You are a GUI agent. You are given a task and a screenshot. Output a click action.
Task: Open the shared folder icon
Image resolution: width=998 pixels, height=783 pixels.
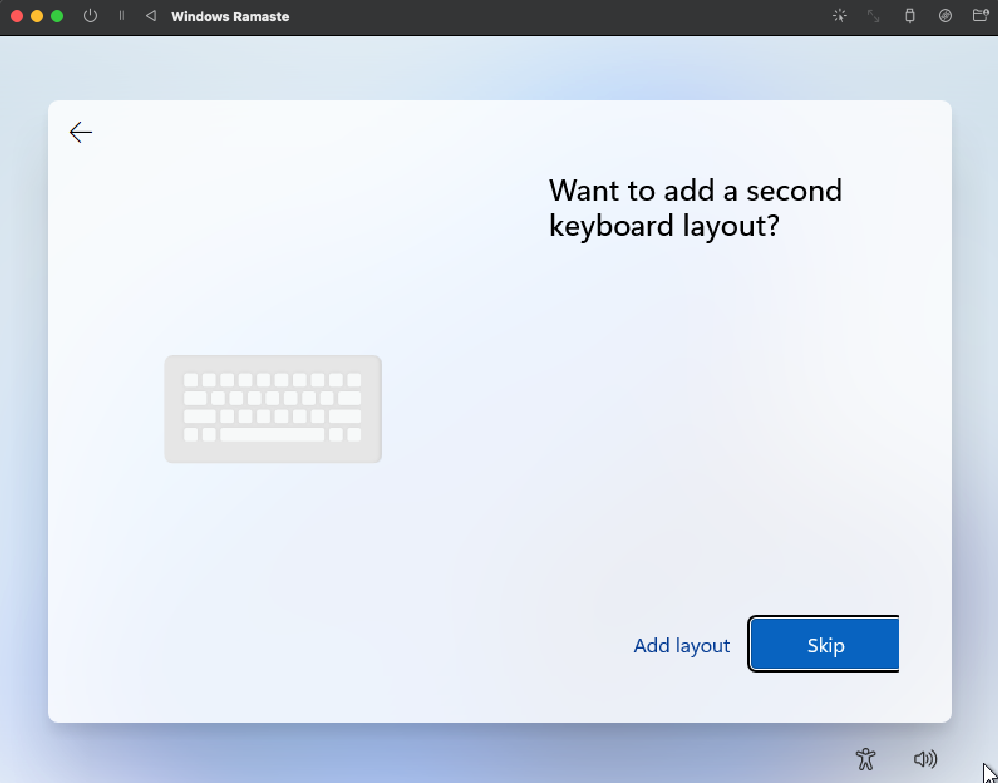(981, 15)
